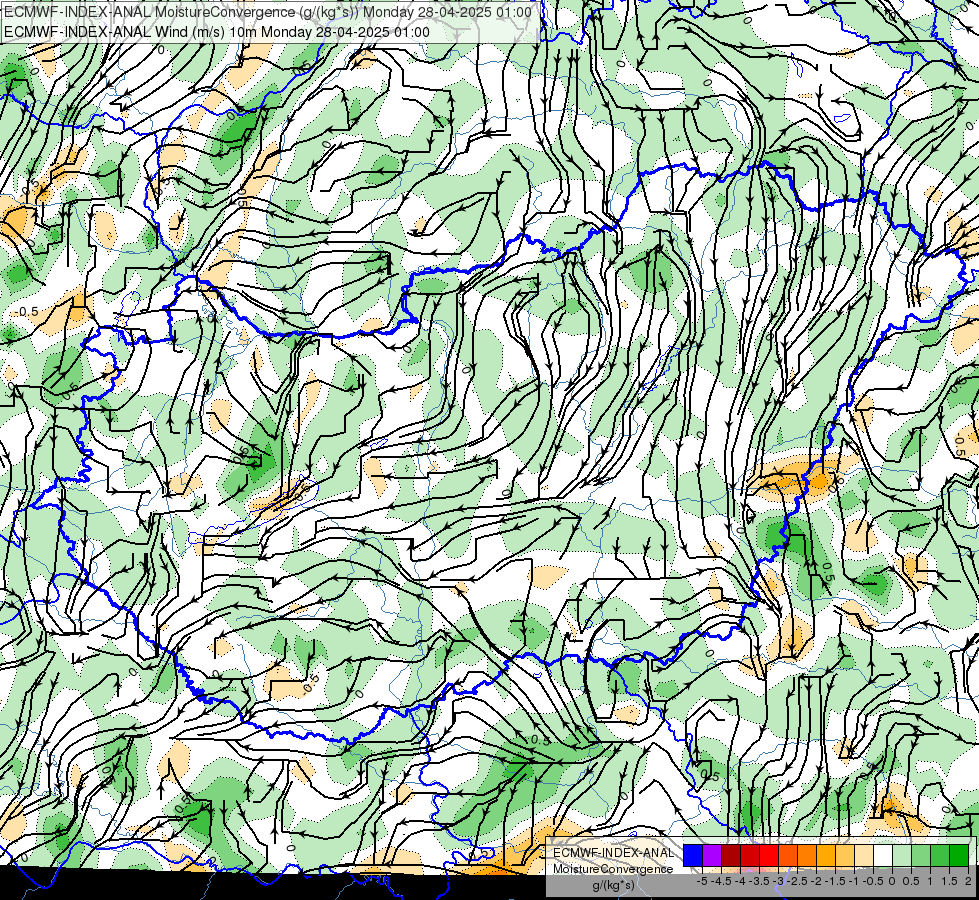This screenshot has width=979, height=900.
Task: Select the darkest green legend swatch
Action: click(959, 856)
